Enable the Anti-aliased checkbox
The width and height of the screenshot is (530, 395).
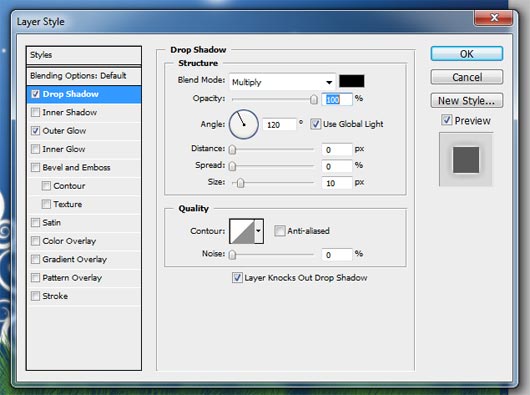tap(279, 231)
